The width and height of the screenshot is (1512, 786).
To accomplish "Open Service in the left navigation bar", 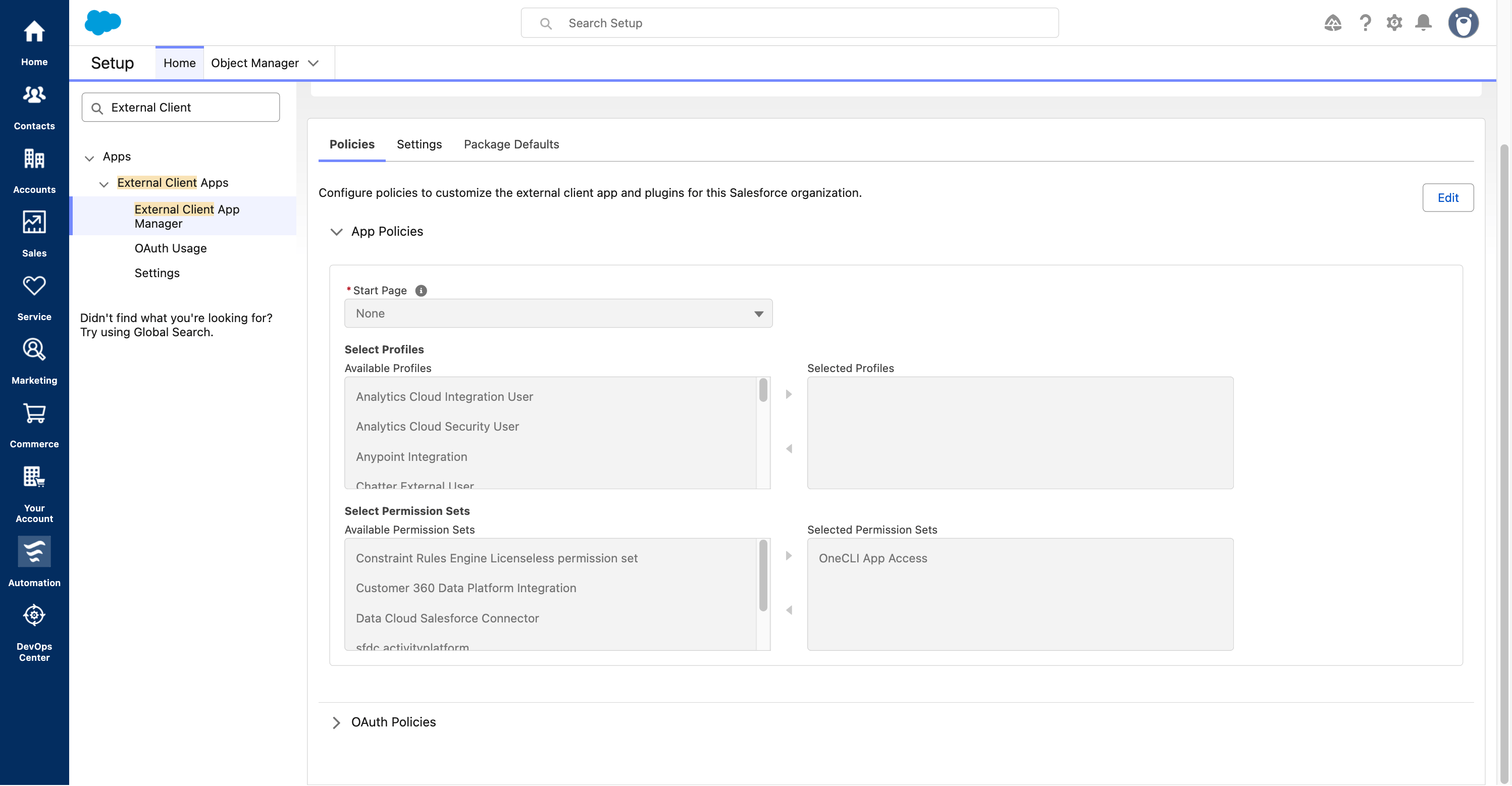I will tap(34, 298).
